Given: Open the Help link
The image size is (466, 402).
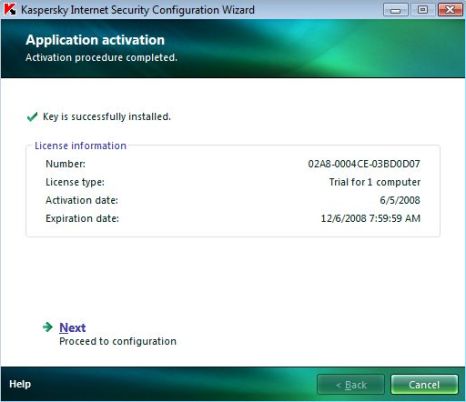Looking at the screenshot, I should coord(20,384).
